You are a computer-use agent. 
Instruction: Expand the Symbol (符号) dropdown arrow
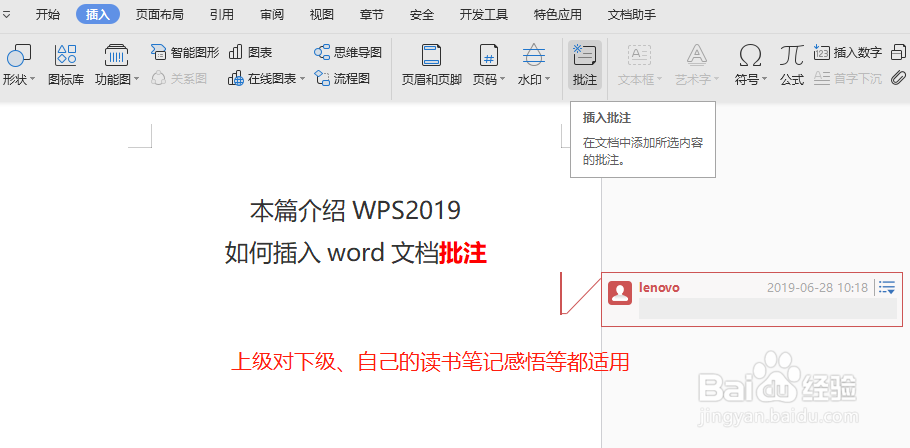(x=764, y=79)
